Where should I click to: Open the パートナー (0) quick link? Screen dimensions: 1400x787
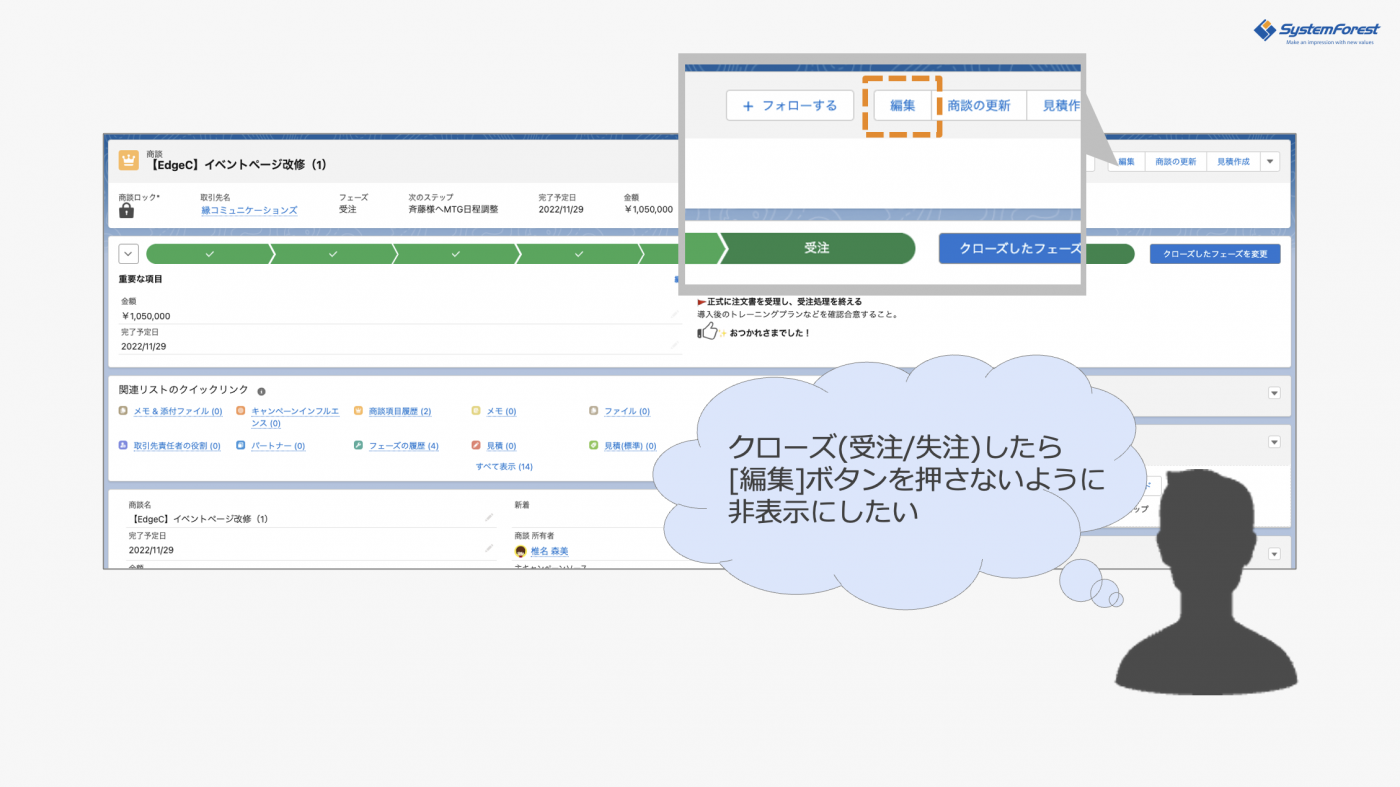[x=278, y=446]
